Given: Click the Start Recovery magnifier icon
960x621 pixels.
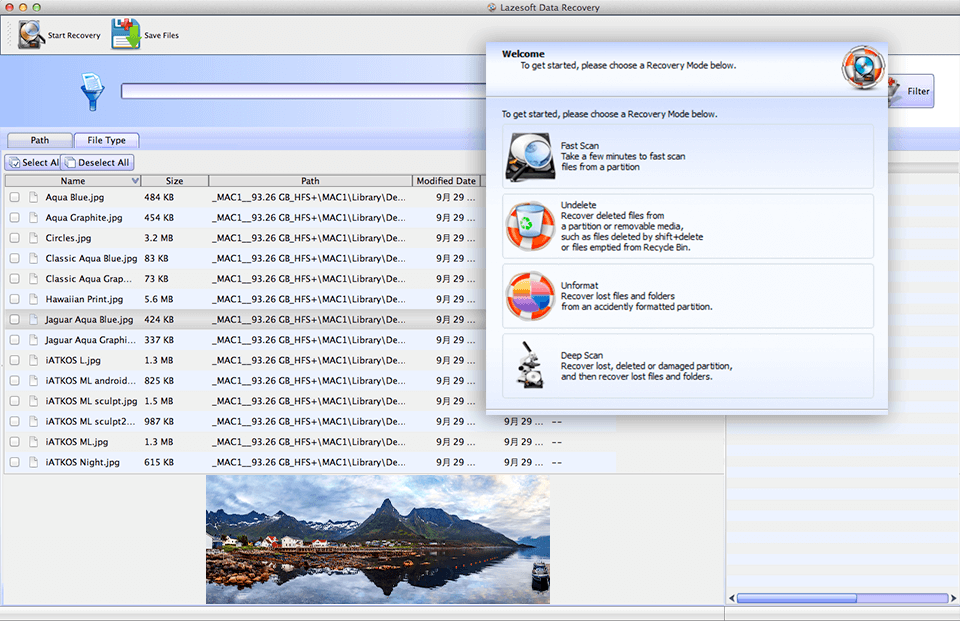Looking at the screenshot, I should coord(31,34).
